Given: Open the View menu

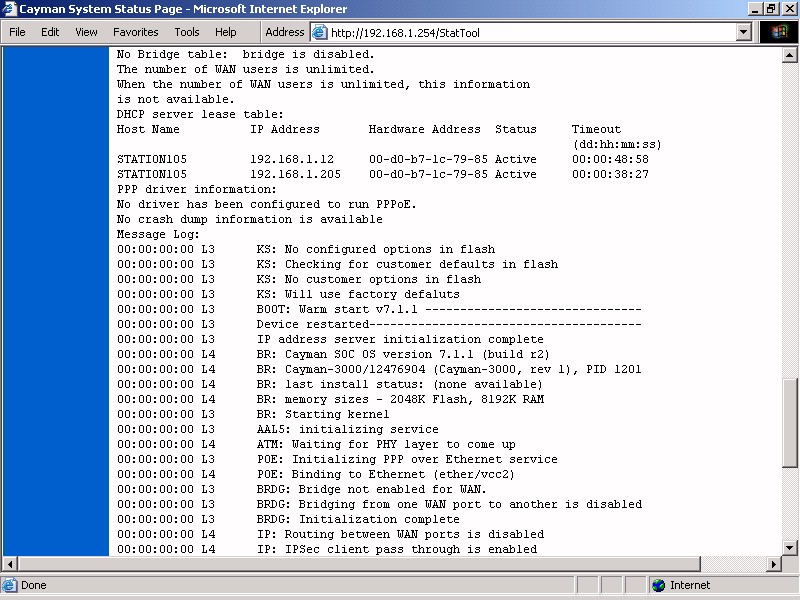Looking at the screenshot, I should pyautogui.click(x=86, y=32).
